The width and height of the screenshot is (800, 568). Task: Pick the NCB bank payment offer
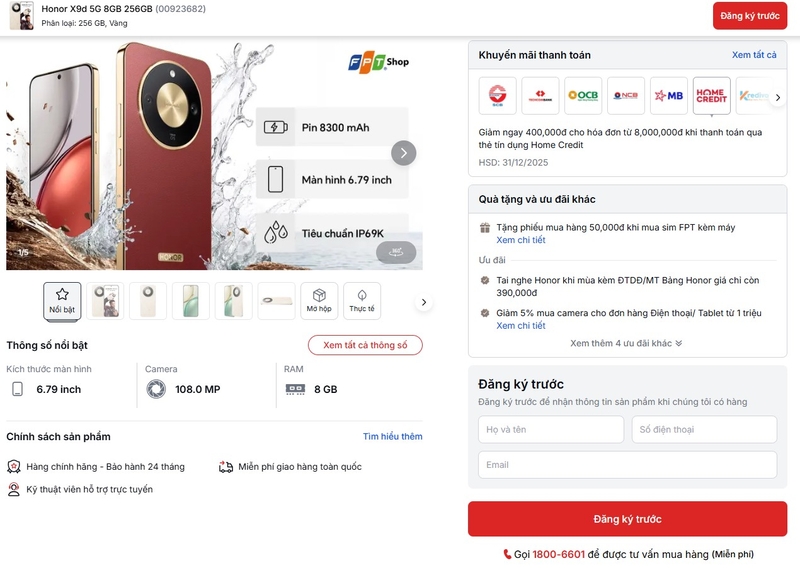626,96
